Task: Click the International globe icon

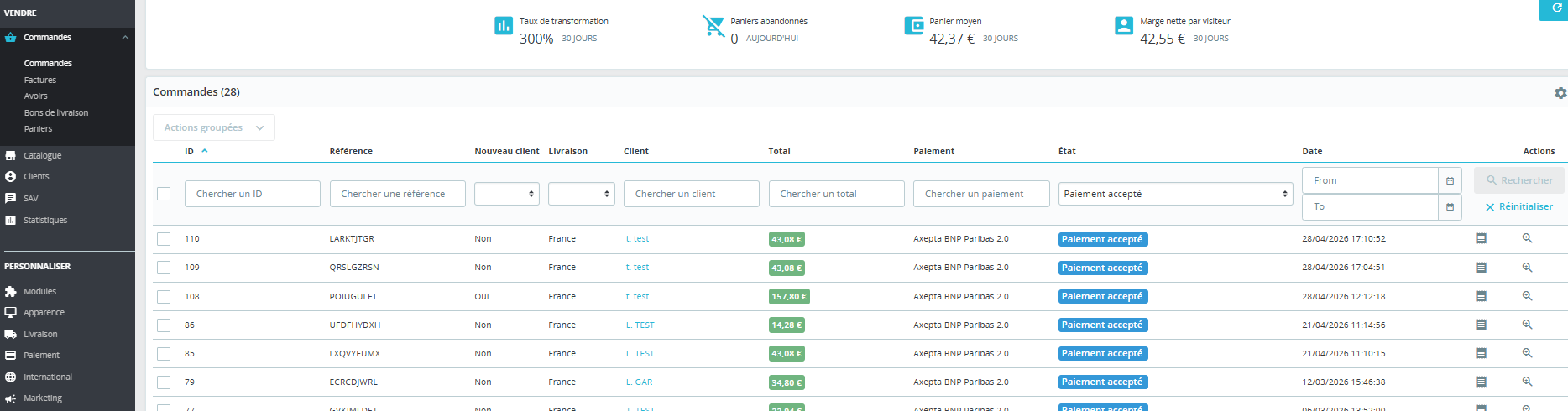Action: [x=10, y=377]
